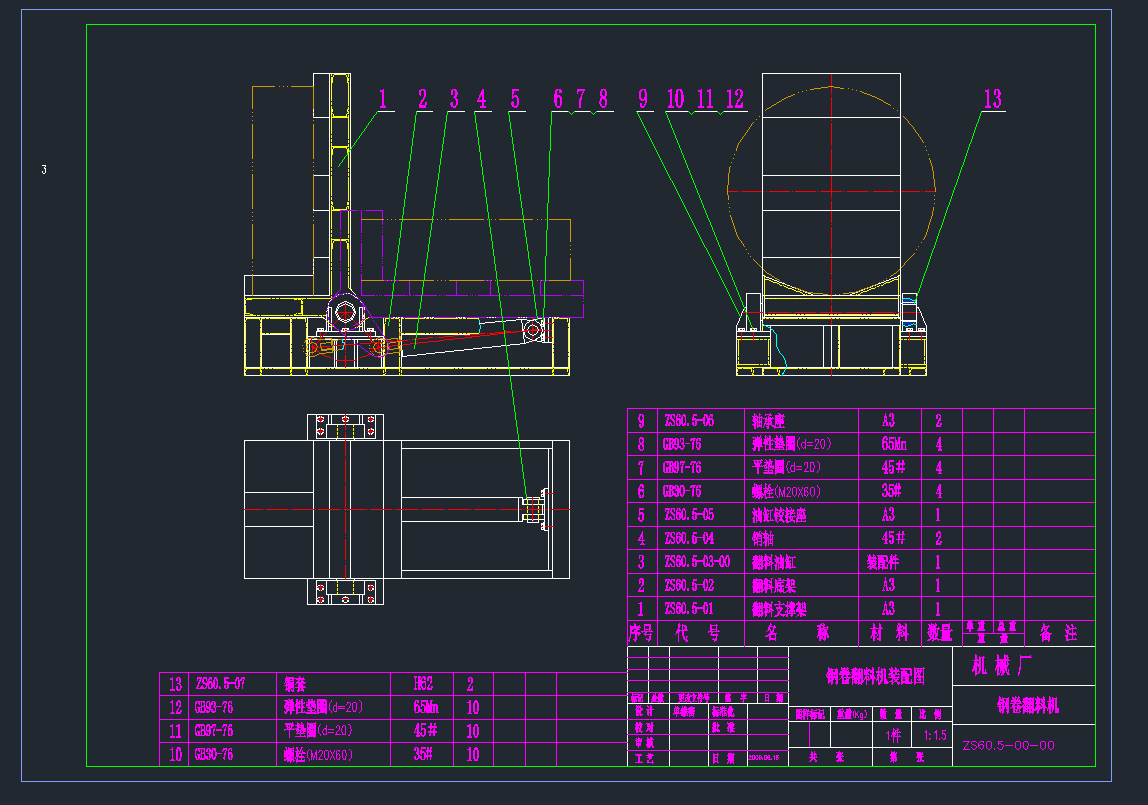Select the 备注 column header

point(1058,633)
